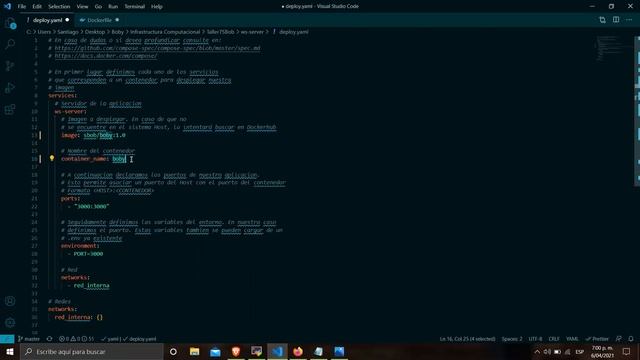Screen dimensions: 640x360
Task: Open the File menu
Action: coord(22,7)
